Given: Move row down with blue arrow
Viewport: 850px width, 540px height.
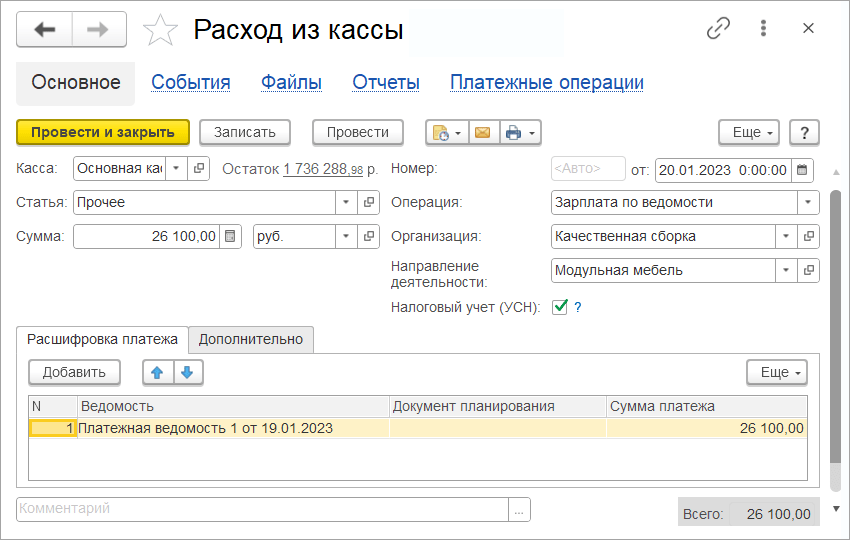Looking at the screenshot, I should pyautogui.click(x=189, y=372).
